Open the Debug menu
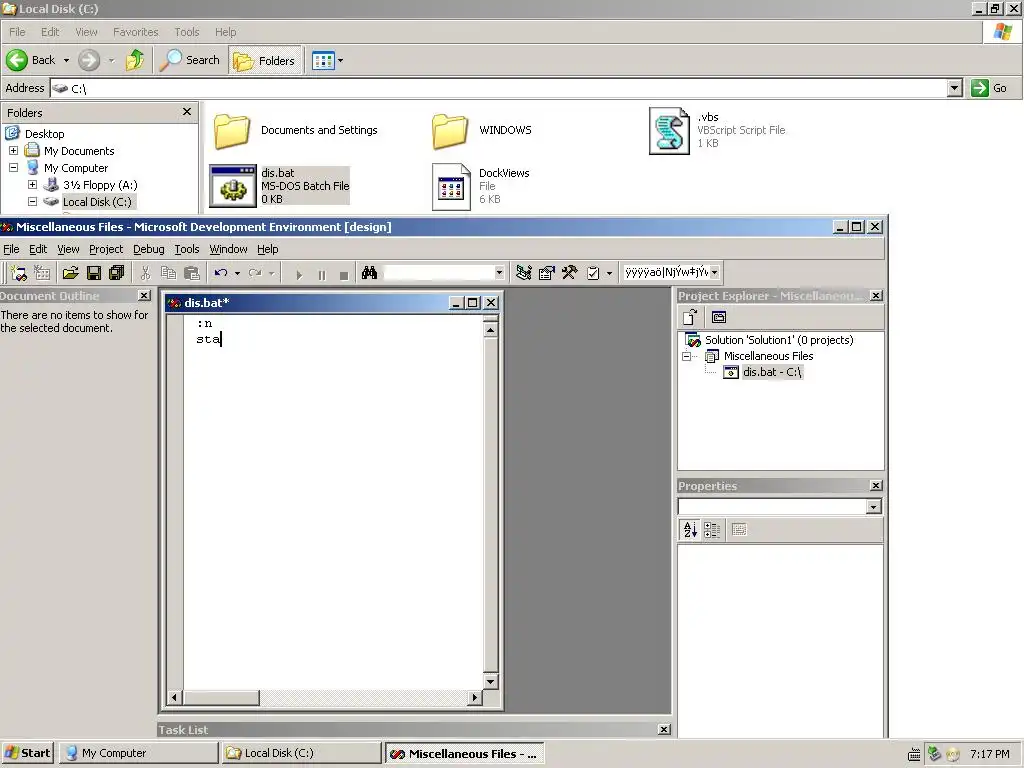1024x768 pixels. coord(149,249)
